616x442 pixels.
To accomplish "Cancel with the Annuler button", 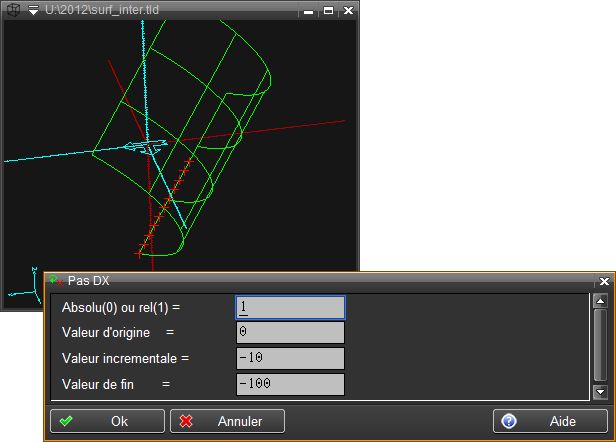I will pos(227,421).
